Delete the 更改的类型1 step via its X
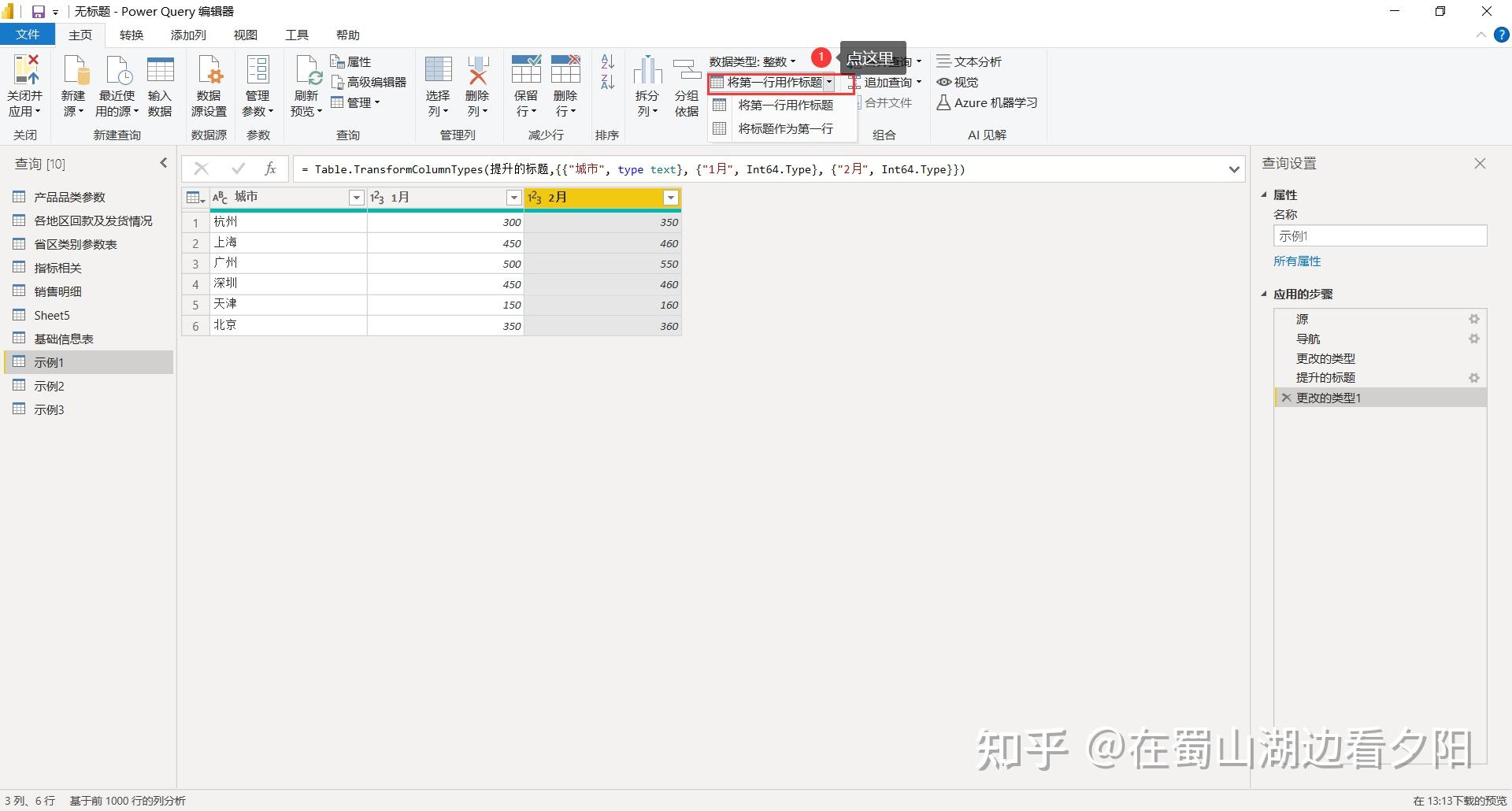 coord(1286,398)
